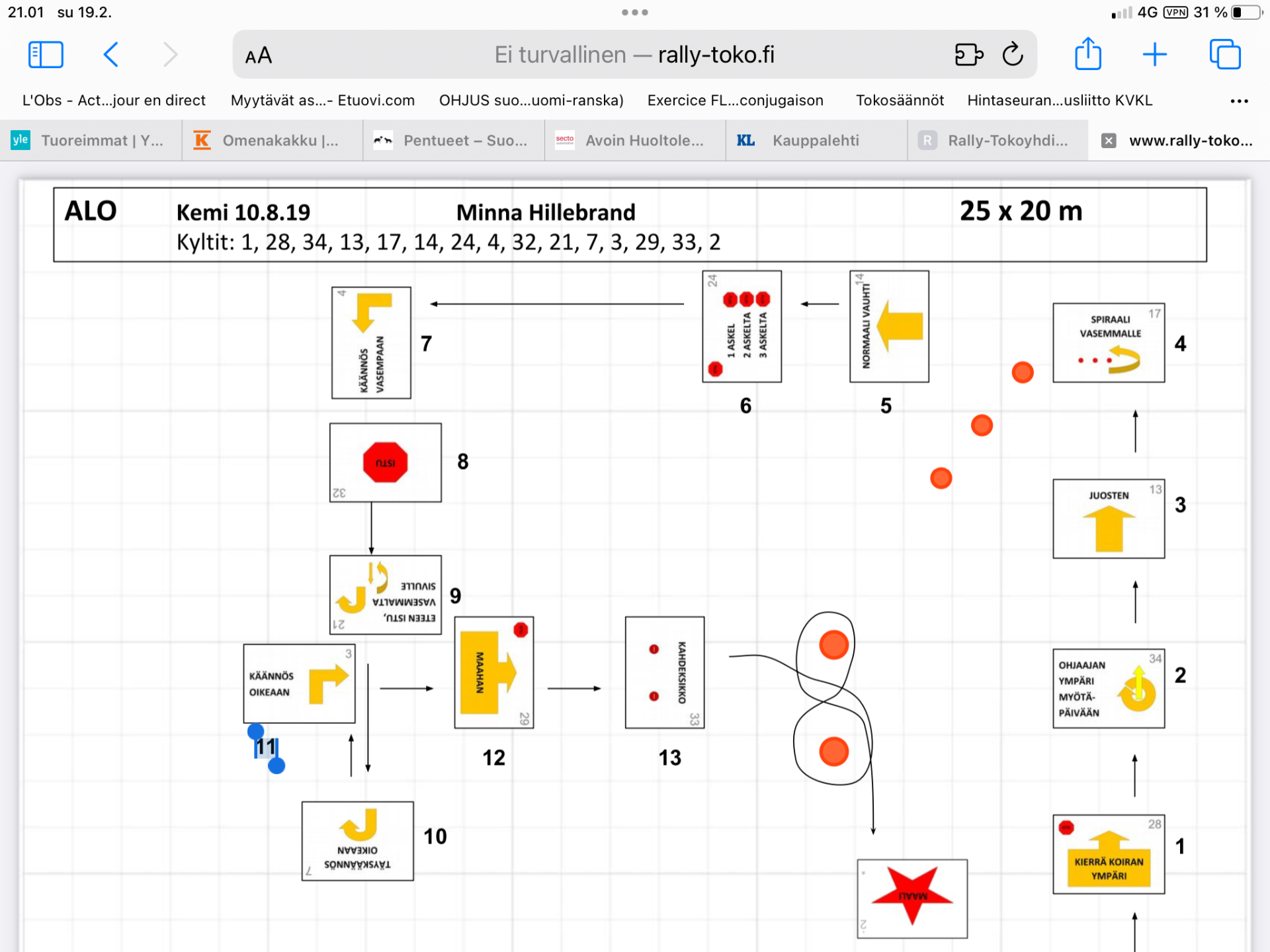Tap the blue selection handle below 11
1270x952 pixels.
coord(276,766)
